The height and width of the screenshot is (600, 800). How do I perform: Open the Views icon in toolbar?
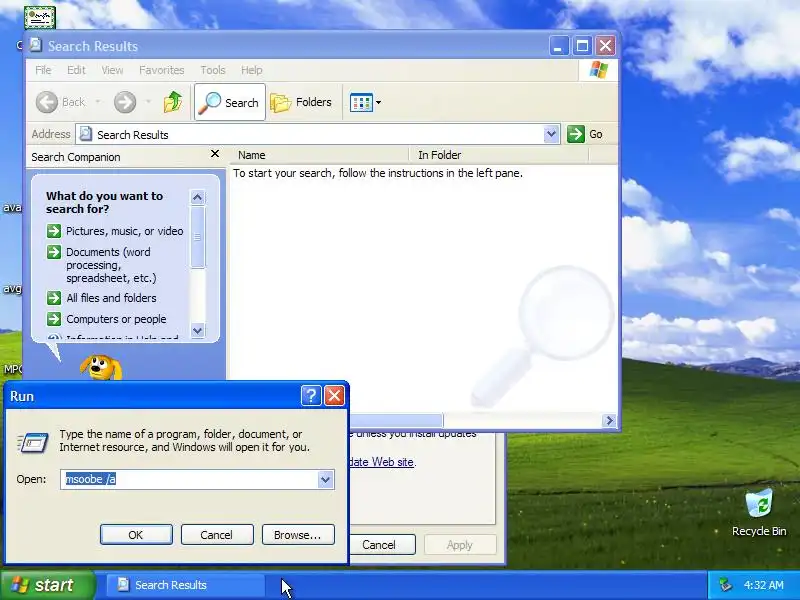tap(361, 103)
